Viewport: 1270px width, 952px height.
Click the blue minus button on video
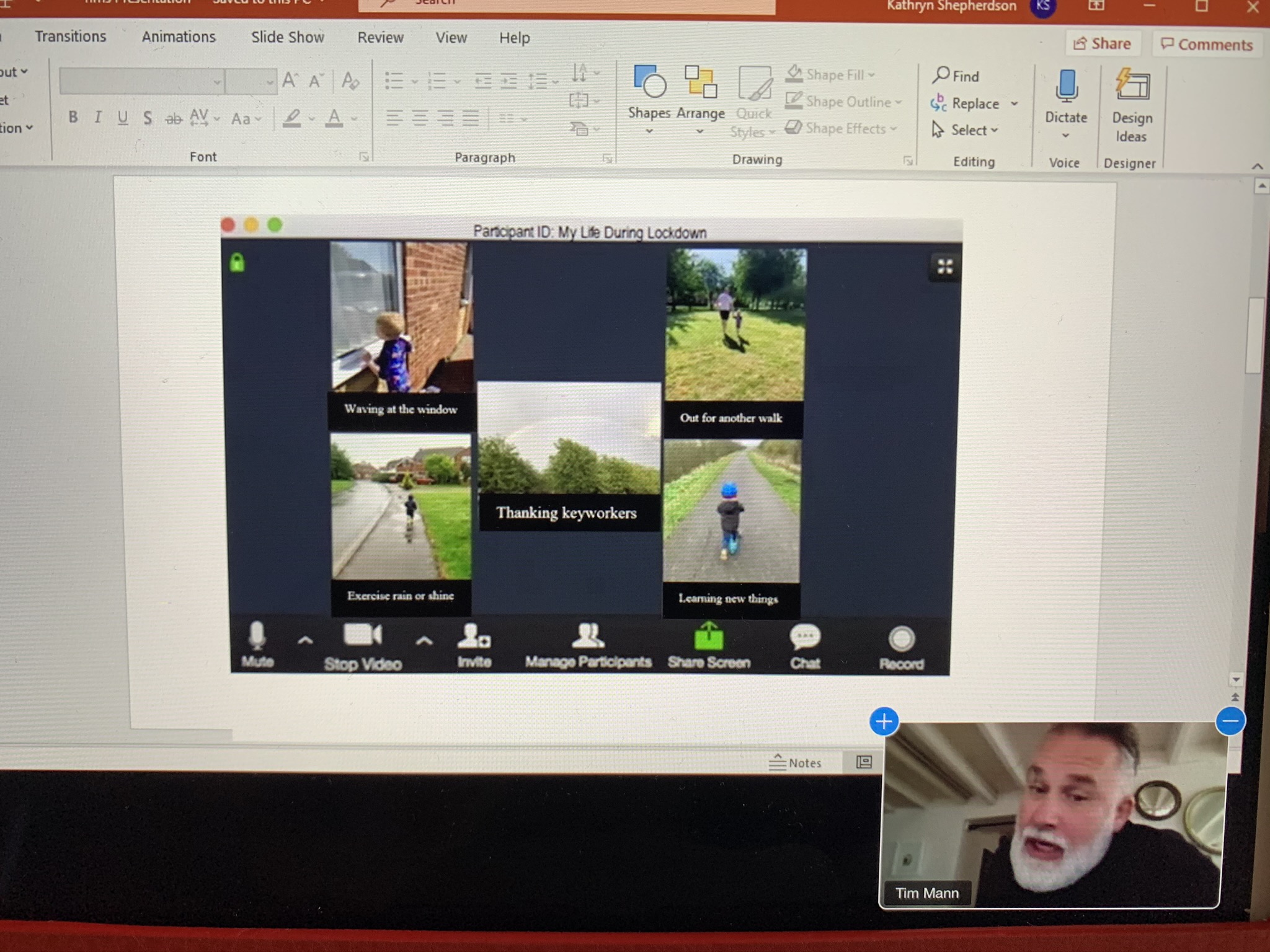click(1230, 721)
